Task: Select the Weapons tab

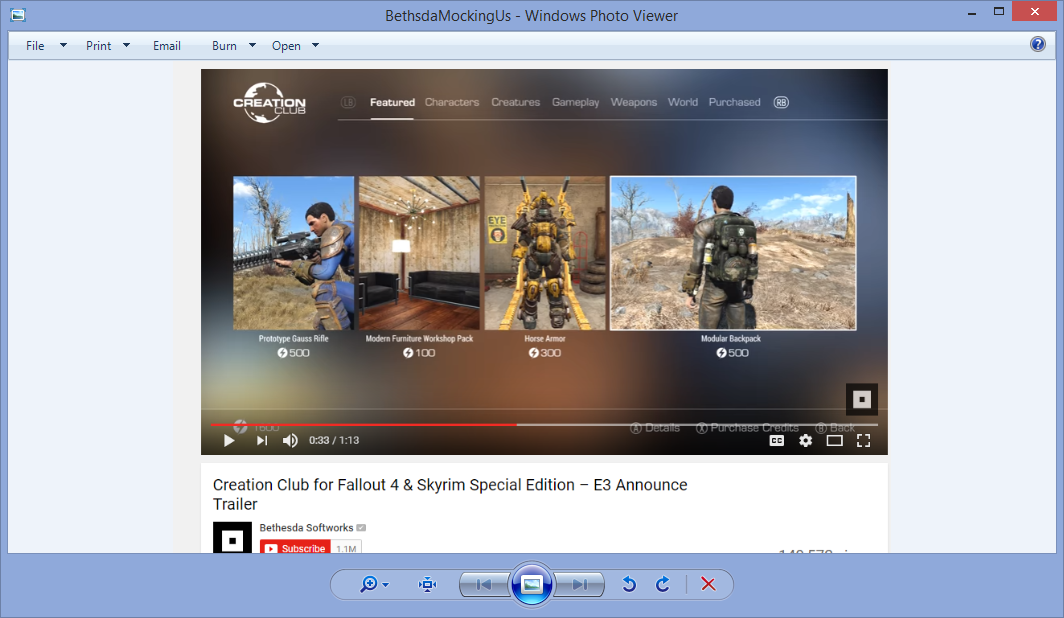Action: click(x=634, y=102)
